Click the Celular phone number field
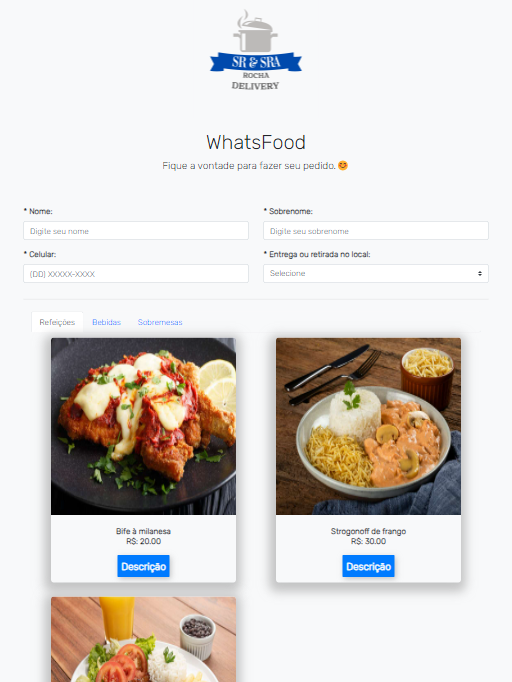Screen dimensions: 512x682 (136, 274)
